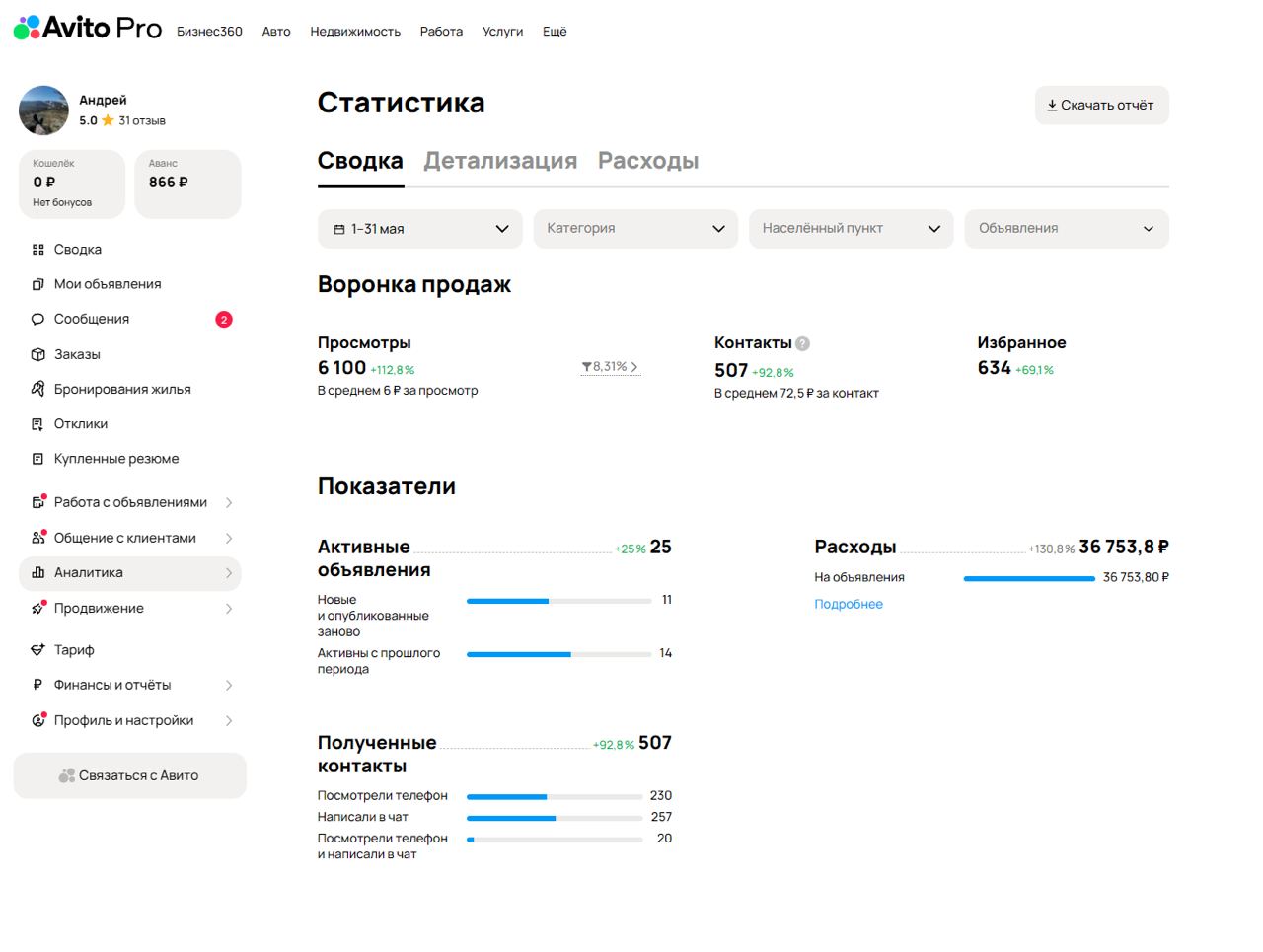Click Андрей profile avatar photo
The height and width of the screenshot is (952, 1263).
44,110
